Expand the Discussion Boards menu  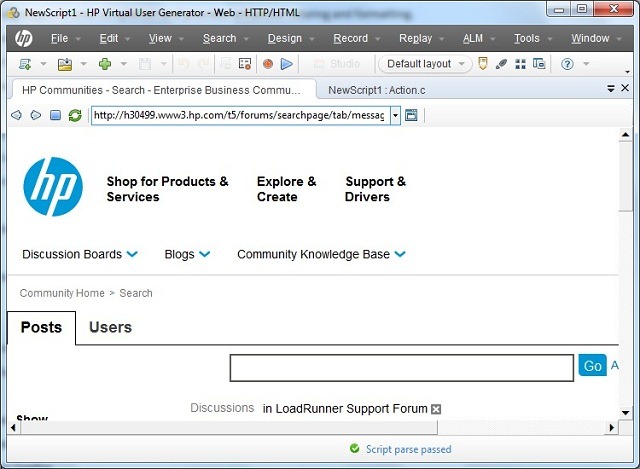point(80,254)
